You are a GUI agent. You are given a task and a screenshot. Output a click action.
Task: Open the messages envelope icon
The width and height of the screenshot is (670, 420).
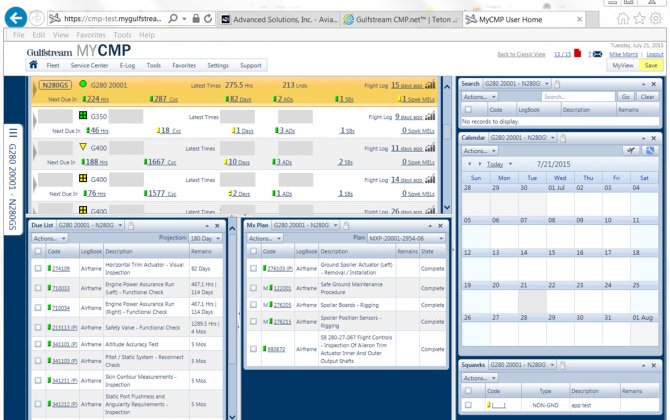(597, 54)
